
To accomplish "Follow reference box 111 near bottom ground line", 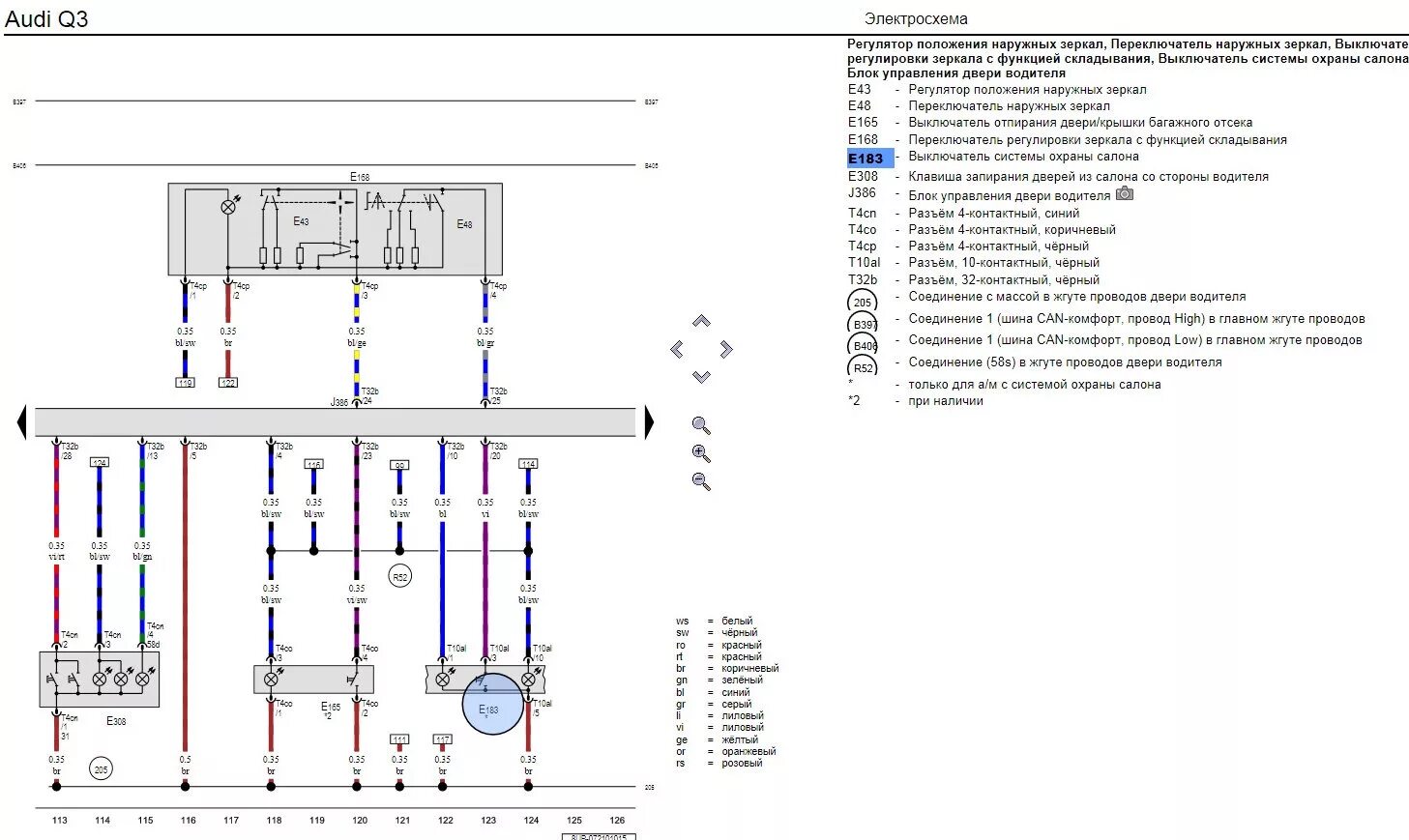I will point(399,739).
